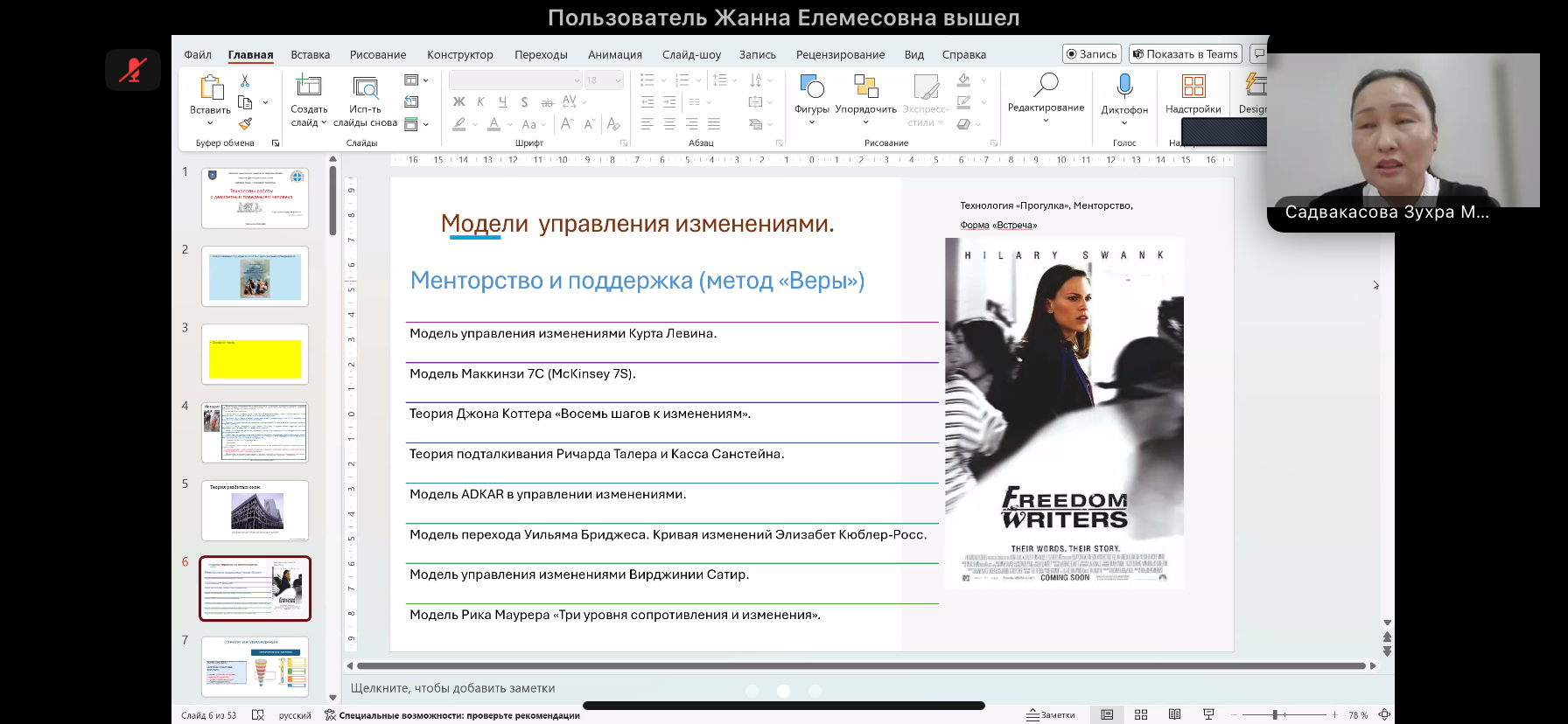1568x724 pixels.
Task: Click the русский language indicator
Action: point(295,715)
